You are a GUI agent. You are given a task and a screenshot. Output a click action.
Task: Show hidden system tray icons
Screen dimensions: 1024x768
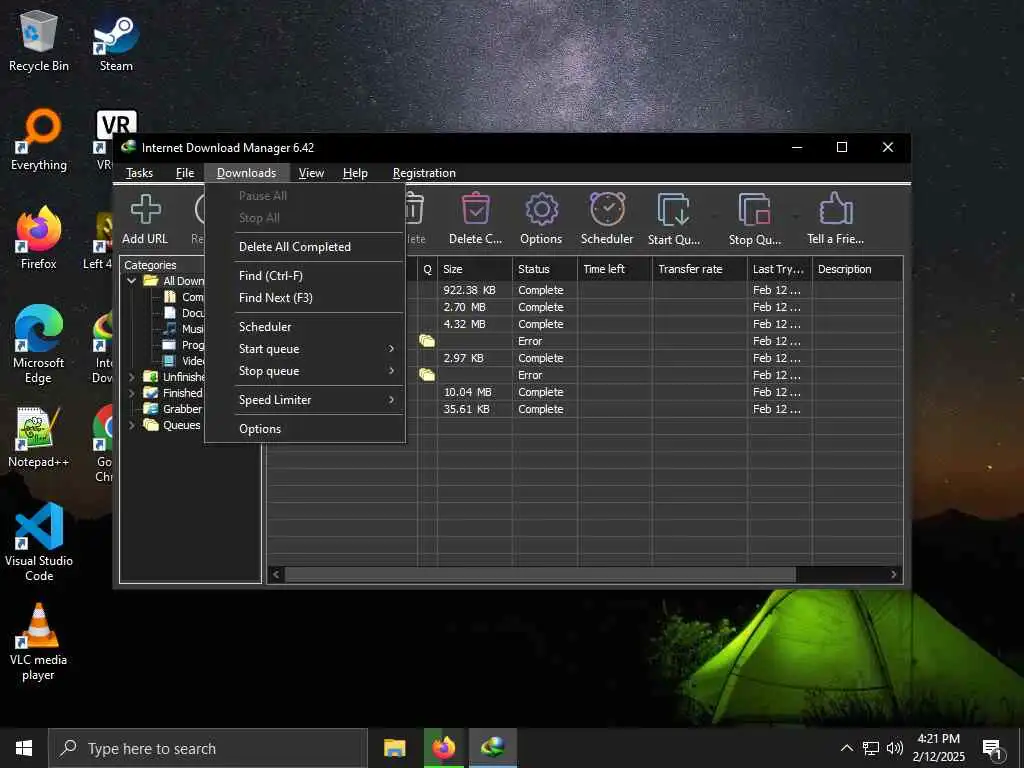[846, 748]
